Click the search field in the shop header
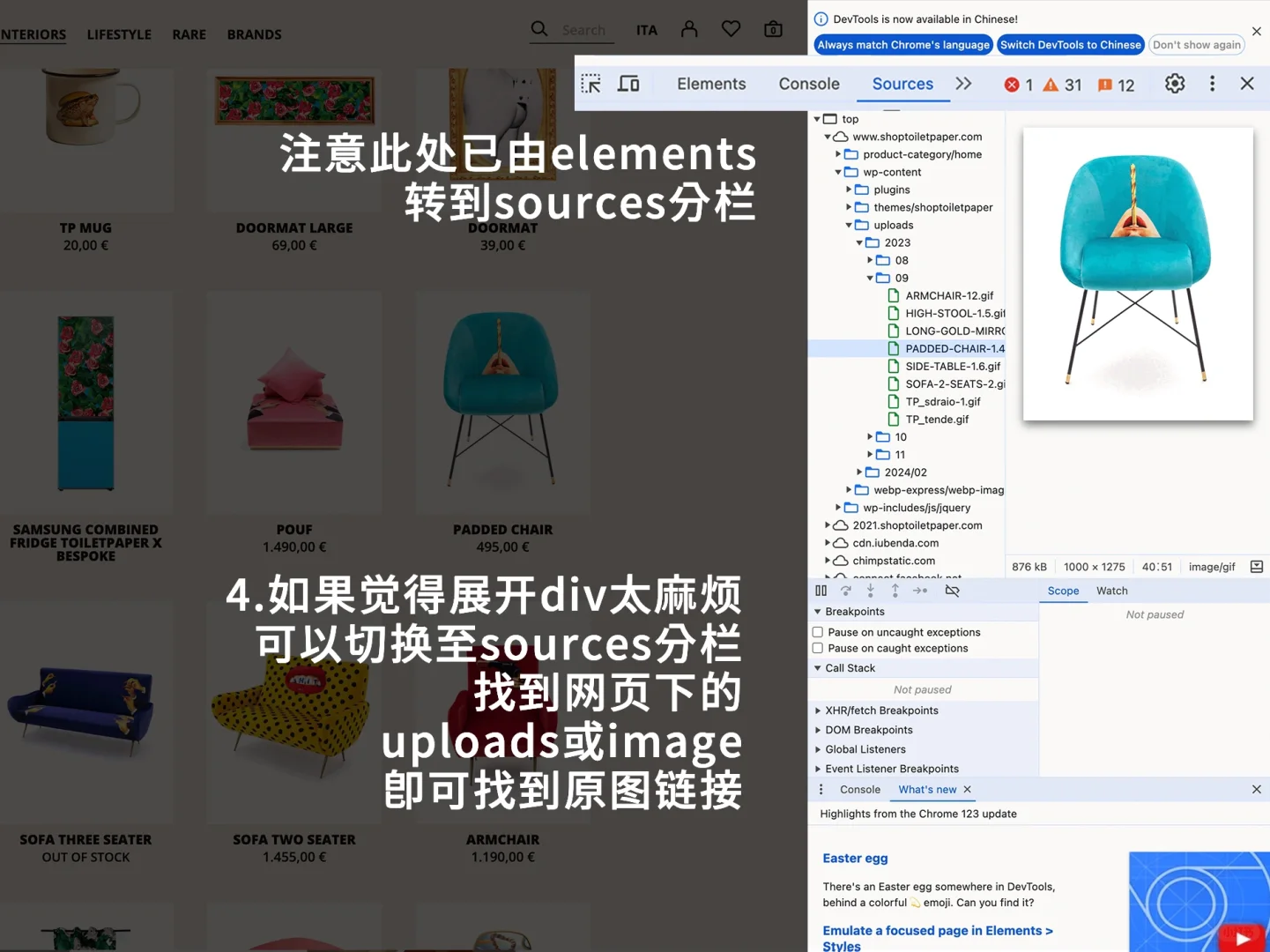 click(583, 29)
